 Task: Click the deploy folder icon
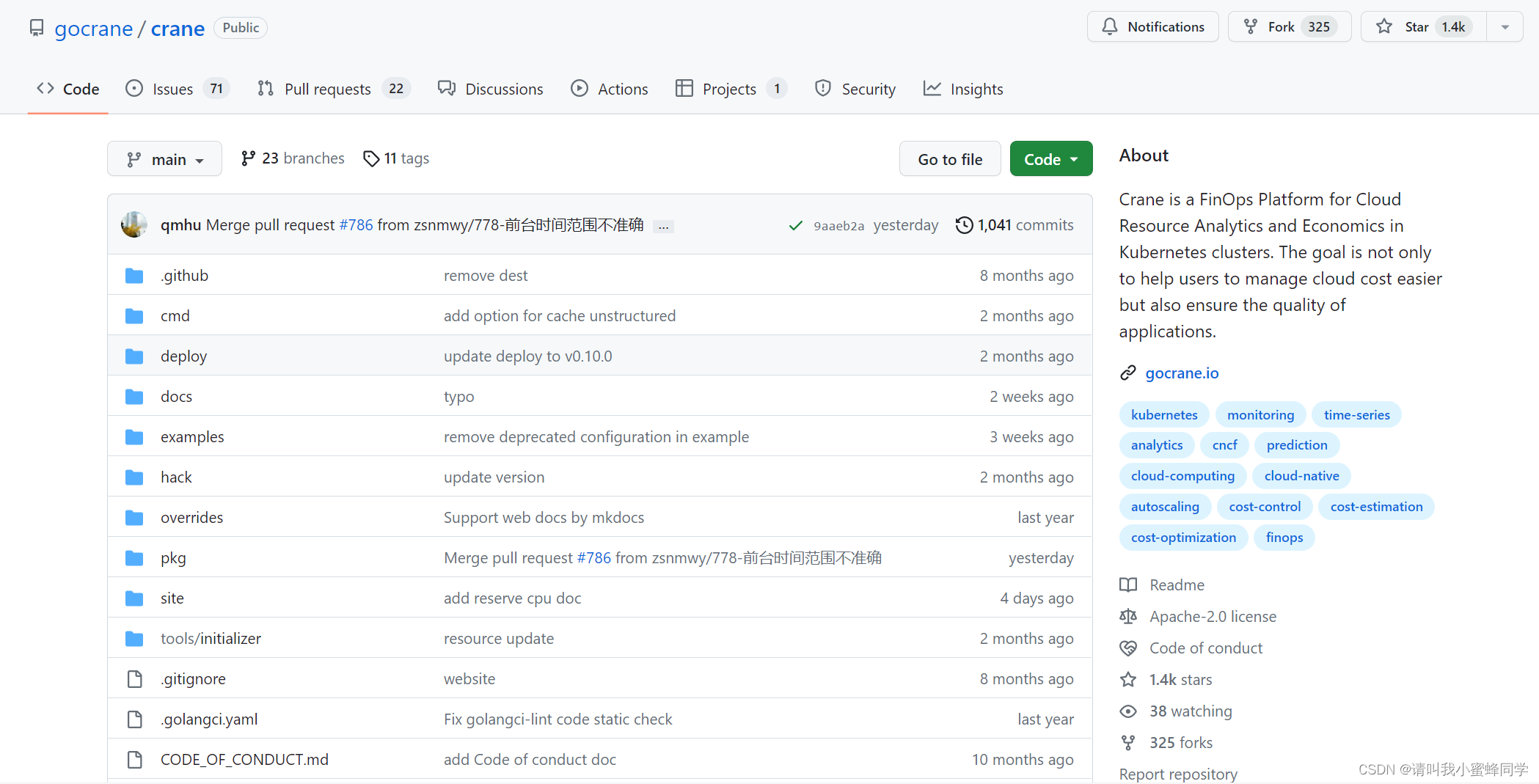[x=134, y=356]
